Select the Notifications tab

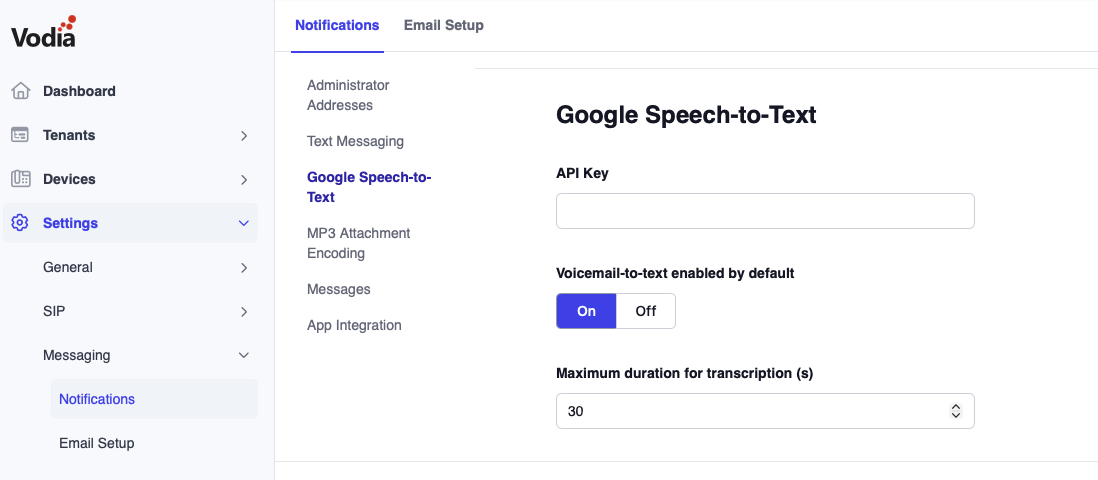pyautogui.click(x=337, y=25)
